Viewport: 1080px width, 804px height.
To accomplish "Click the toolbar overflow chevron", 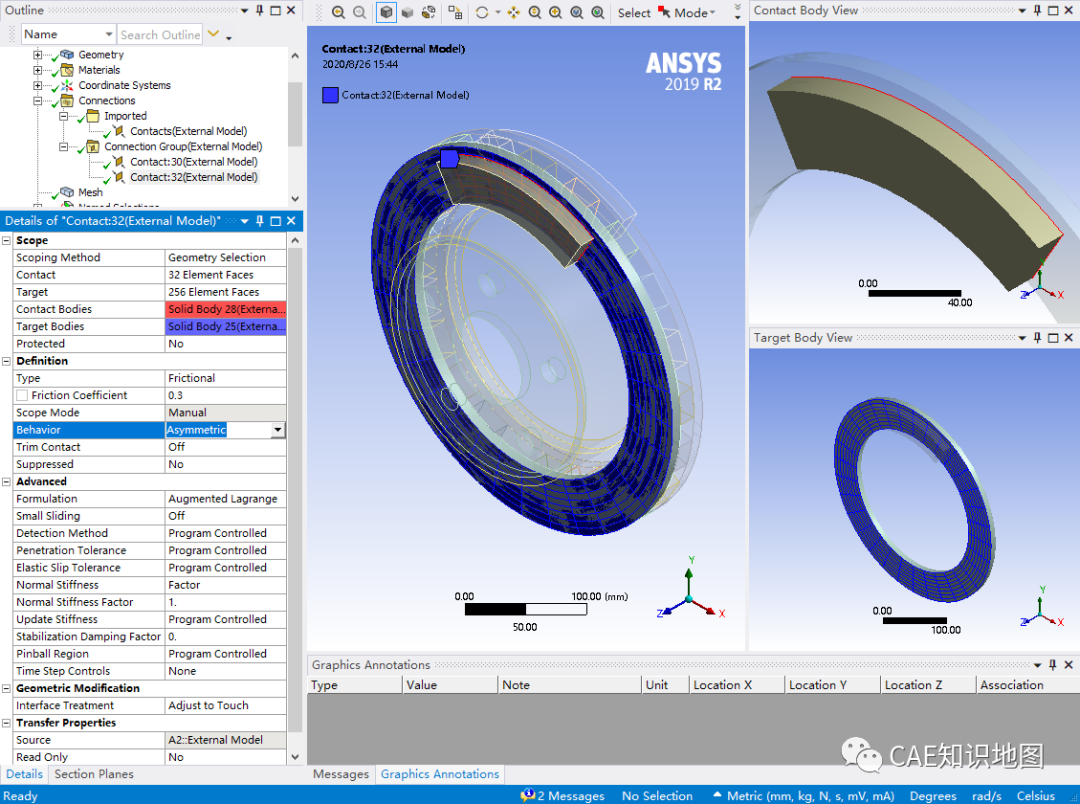I will pos(737,12).
